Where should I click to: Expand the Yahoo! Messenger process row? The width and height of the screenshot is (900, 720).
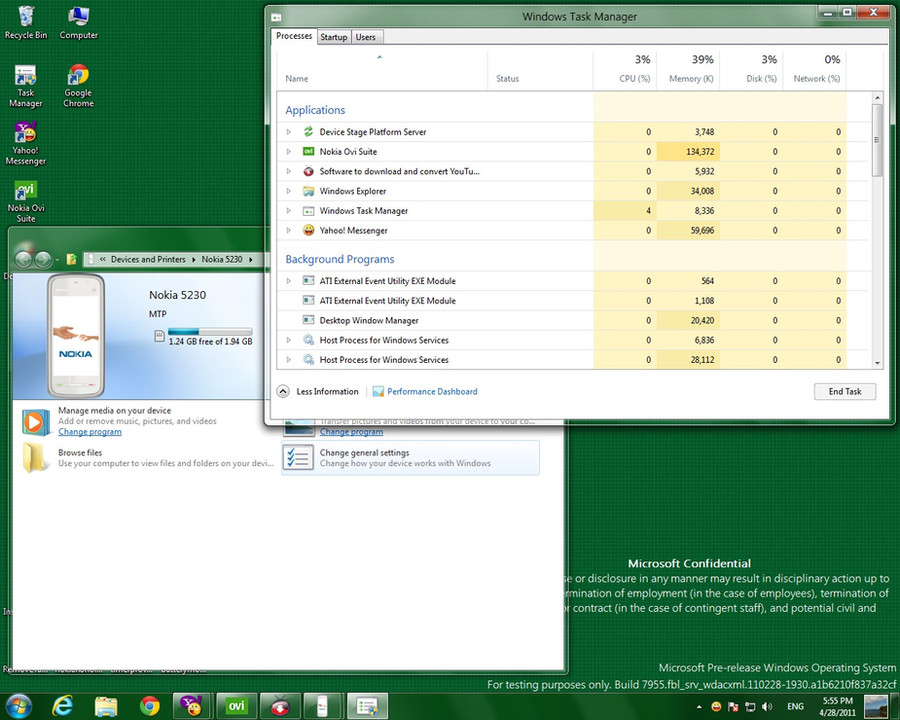pyautogui.click(x=289, y=230)
